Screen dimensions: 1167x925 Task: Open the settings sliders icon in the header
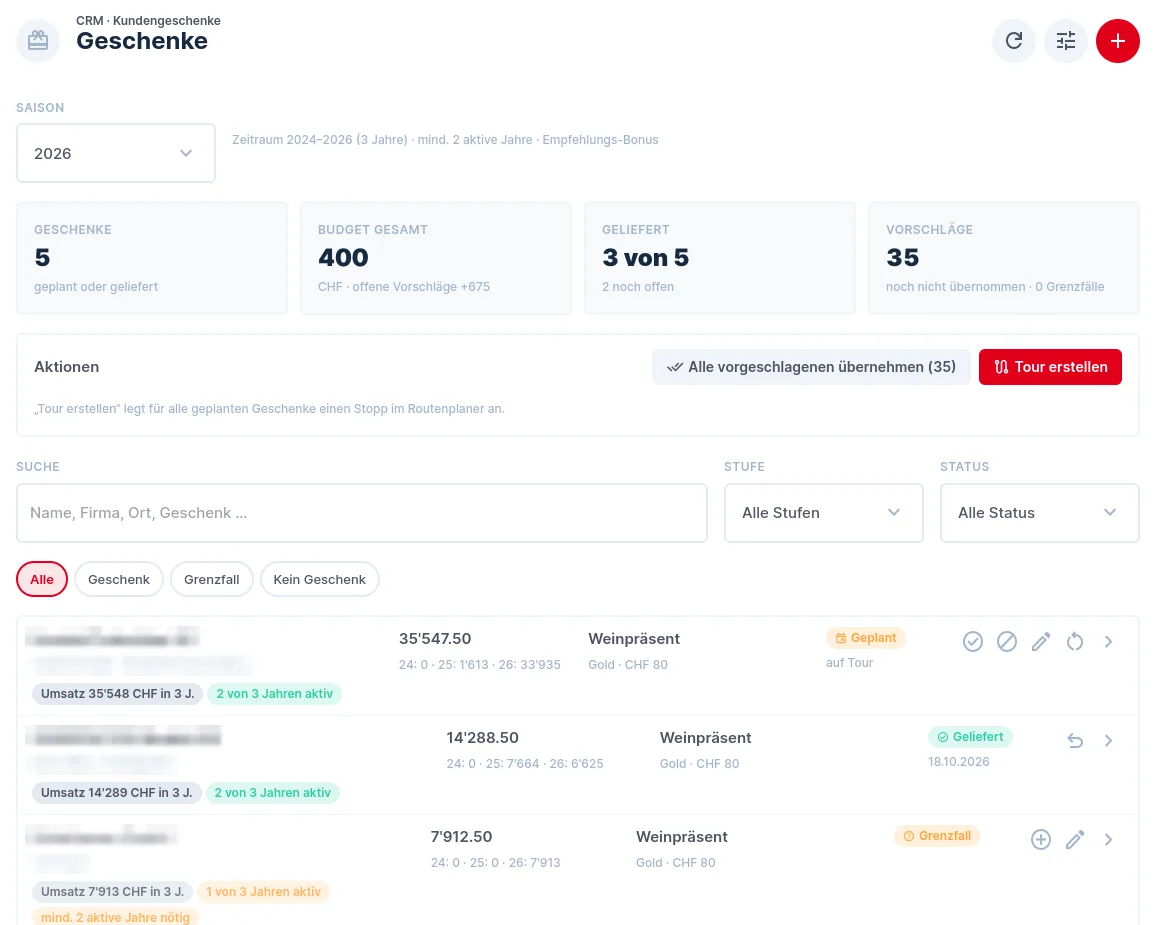[1066, 41]
